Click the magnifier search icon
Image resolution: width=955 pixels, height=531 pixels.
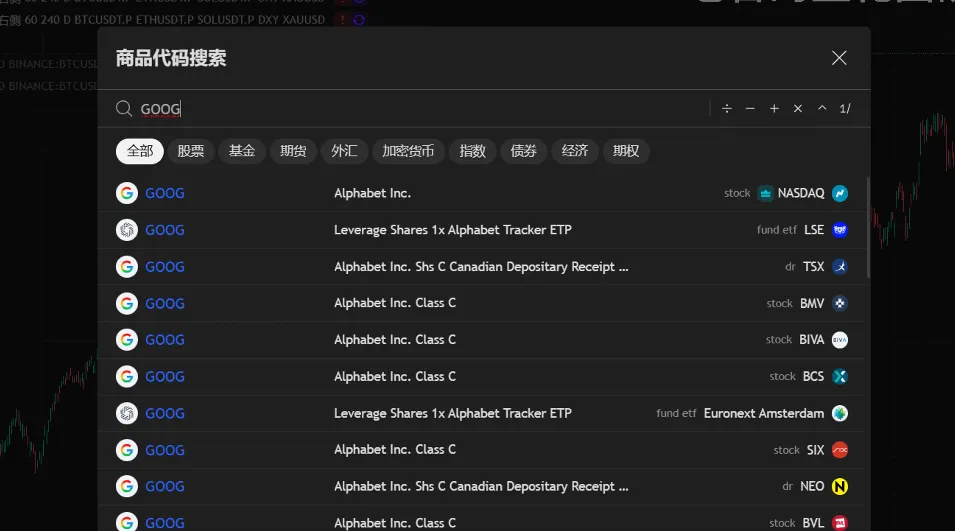pos(124,108)
